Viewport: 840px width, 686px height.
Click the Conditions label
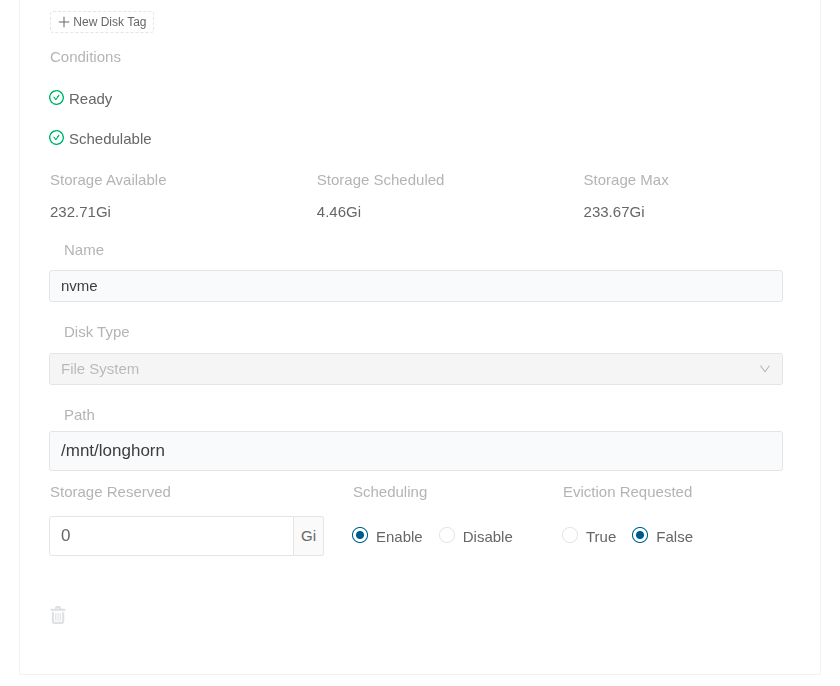86,57
